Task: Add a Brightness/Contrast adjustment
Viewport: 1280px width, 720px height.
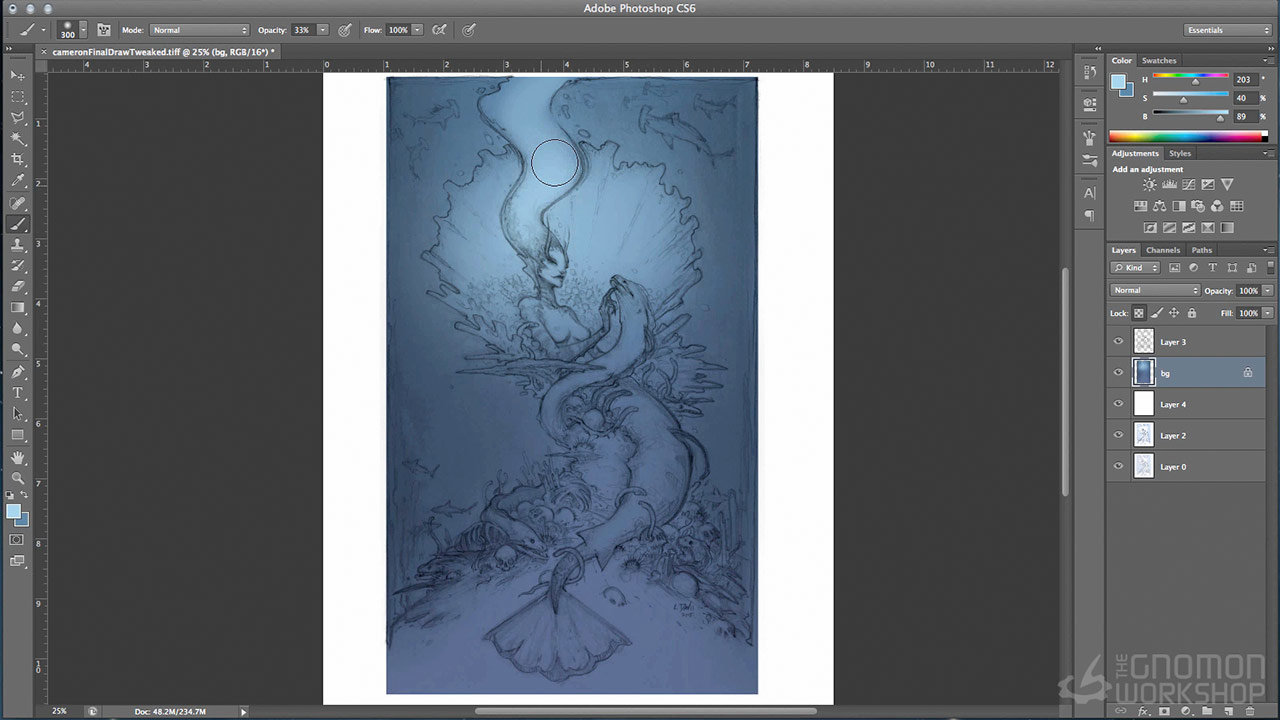Action: (x=1150, y=185)
